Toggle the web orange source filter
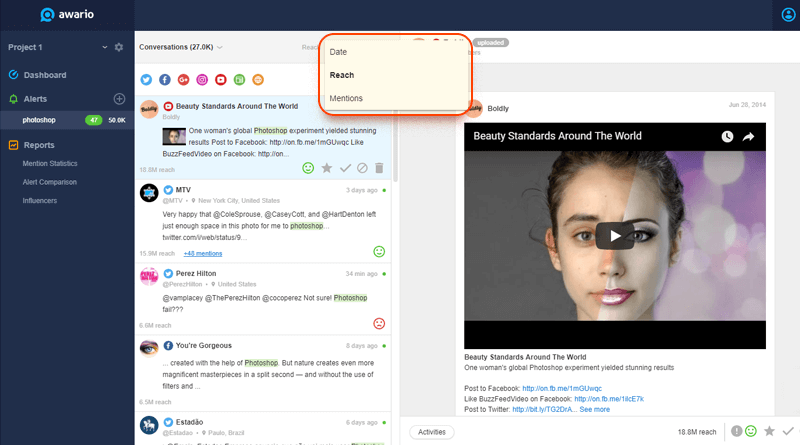The image size is (800, 445). [258, 80]
